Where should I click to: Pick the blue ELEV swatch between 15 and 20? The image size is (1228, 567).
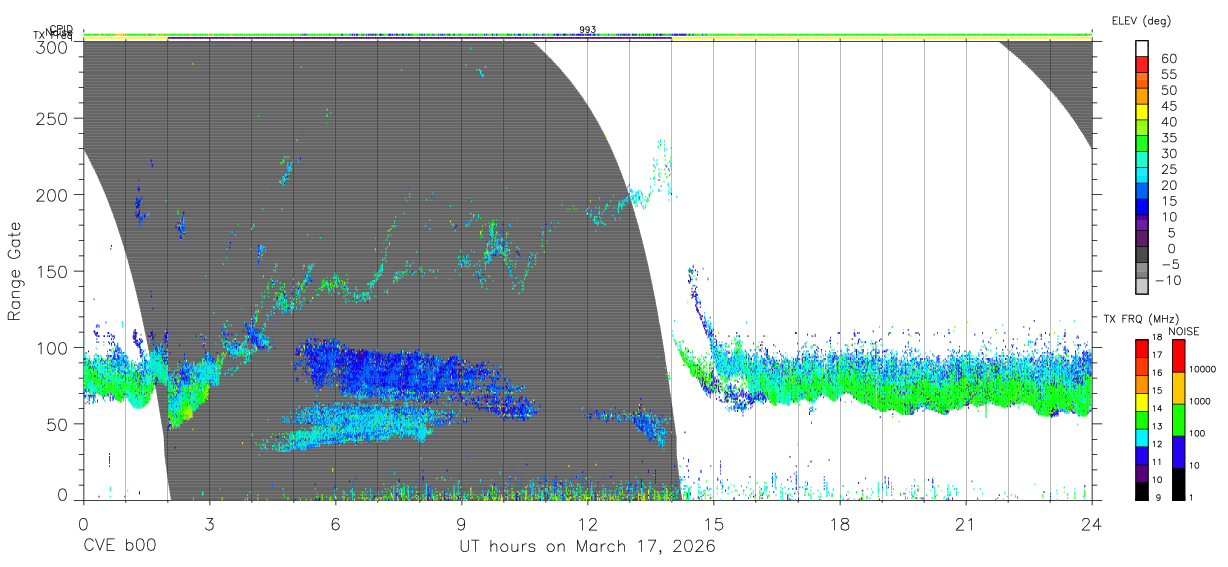click(1143, 192)
